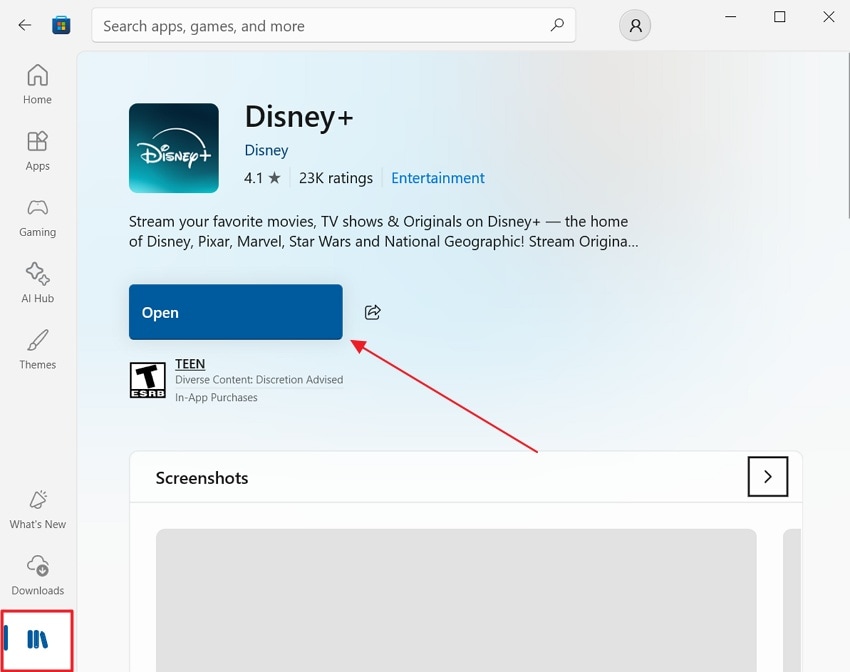Expand Screenshots with the chevron button

(x=768, y=476)
